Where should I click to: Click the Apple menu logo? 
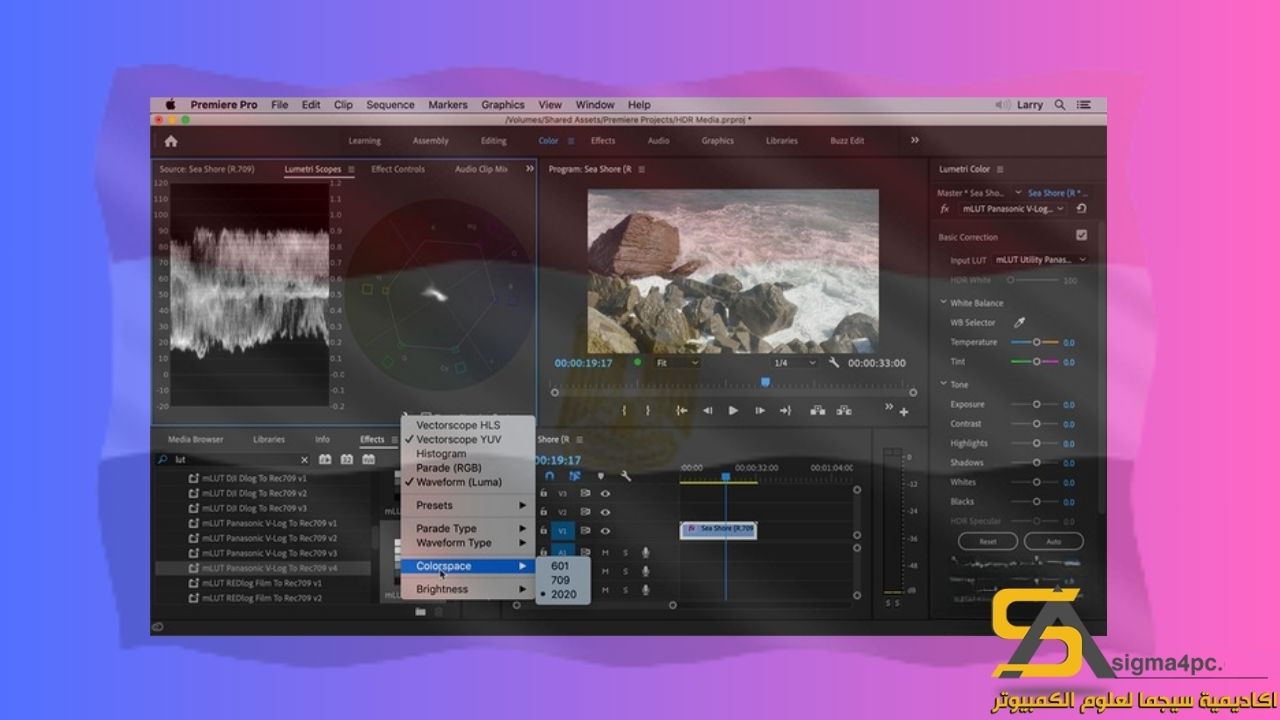coord(170,104)
